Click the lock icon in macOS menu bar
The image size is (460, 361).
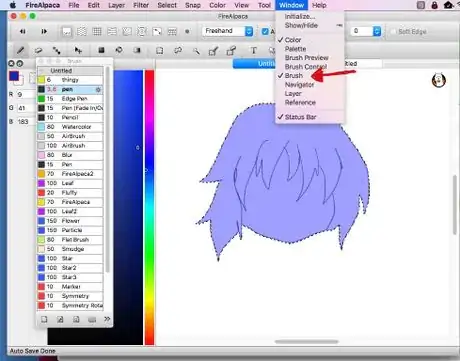point(434,5)
